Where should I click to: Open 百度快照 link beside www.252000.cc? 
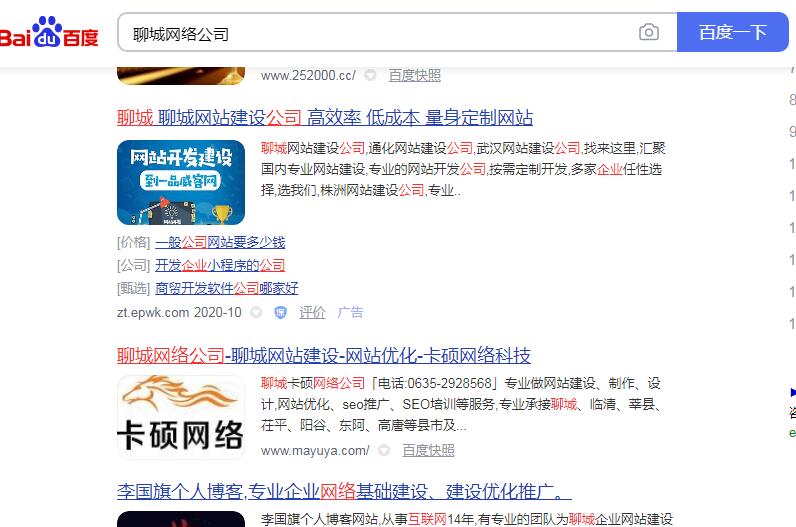[x=415, y=75]
